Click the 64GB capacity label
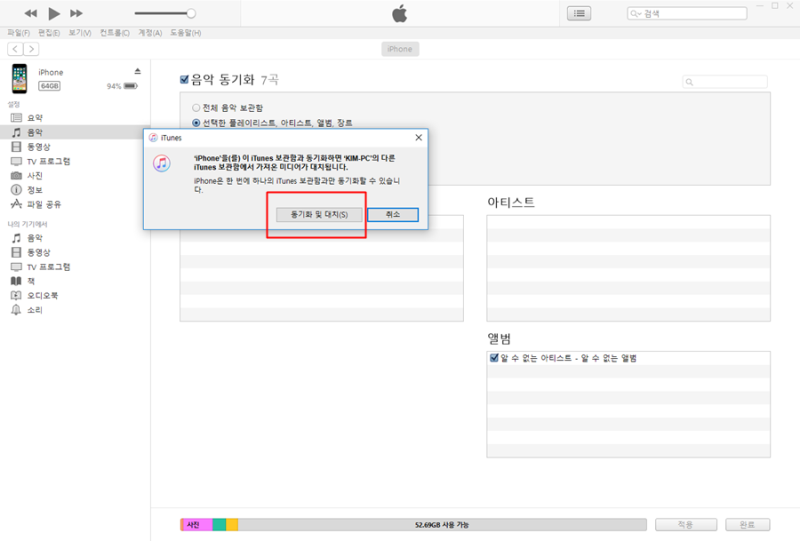 (49, 86)
